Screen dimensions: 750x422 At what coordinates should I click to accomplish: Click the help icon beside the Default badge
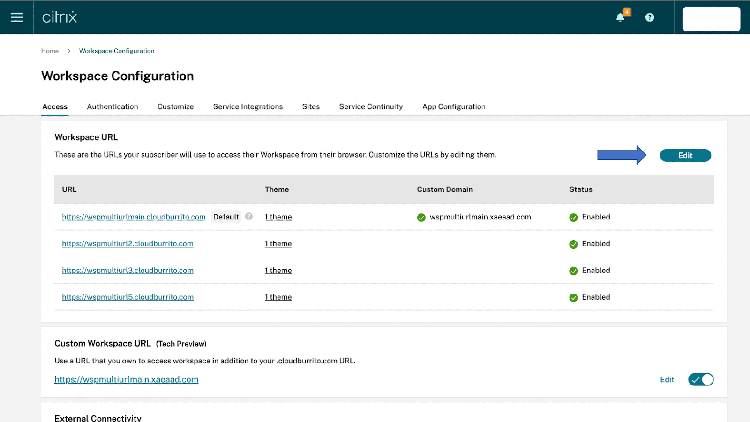(x=249, y=216)
